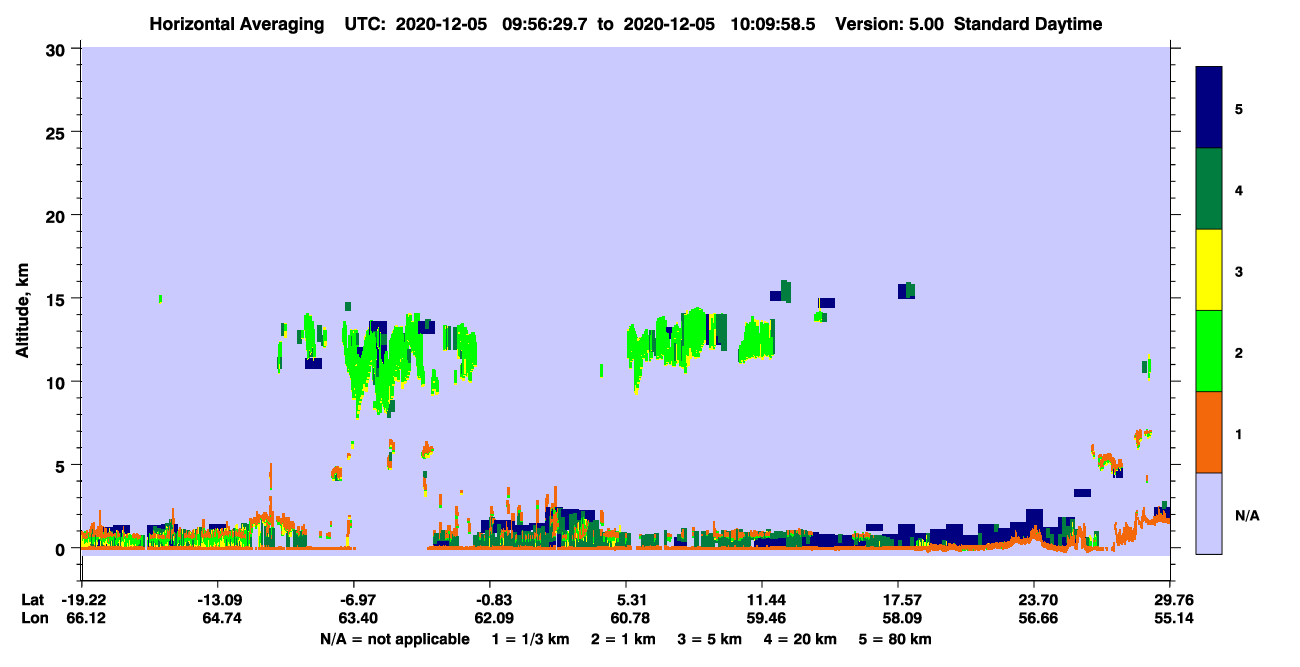Click the 'Lat' row label
This screenshot has height=667, width=1300.
(33, 600)
